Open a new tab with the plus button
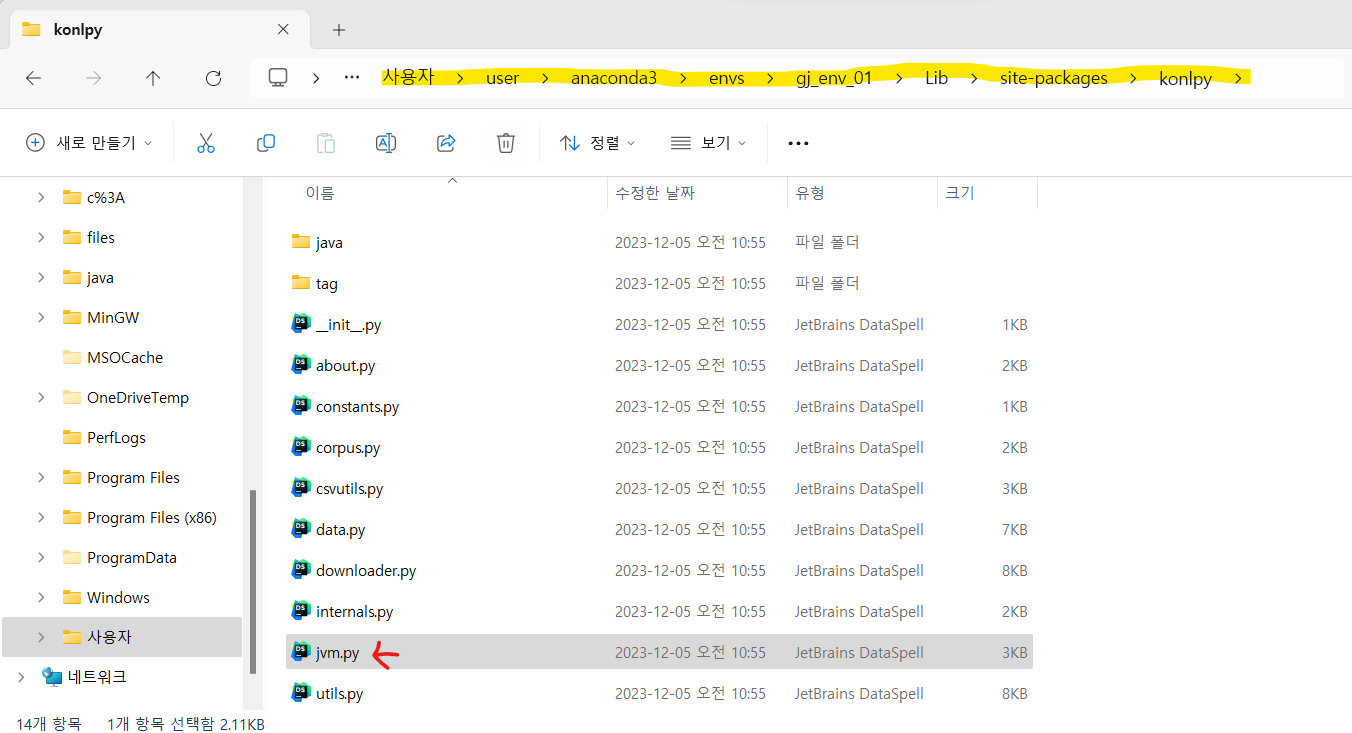Viewport: 1352px width, 733px height. 339,30
